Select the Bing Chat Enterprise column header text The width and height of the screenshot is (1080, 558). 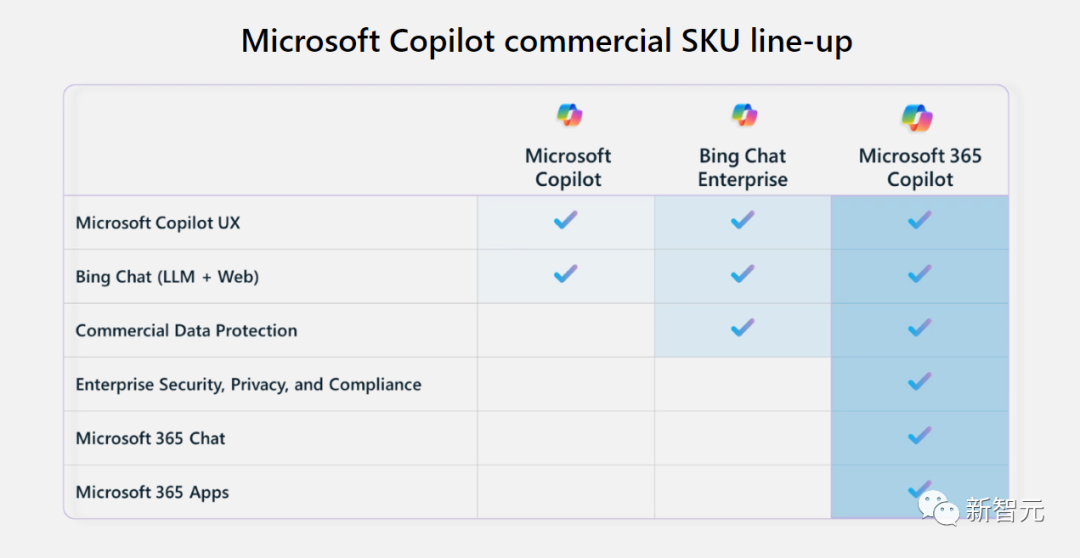click(x=743, y=168)
